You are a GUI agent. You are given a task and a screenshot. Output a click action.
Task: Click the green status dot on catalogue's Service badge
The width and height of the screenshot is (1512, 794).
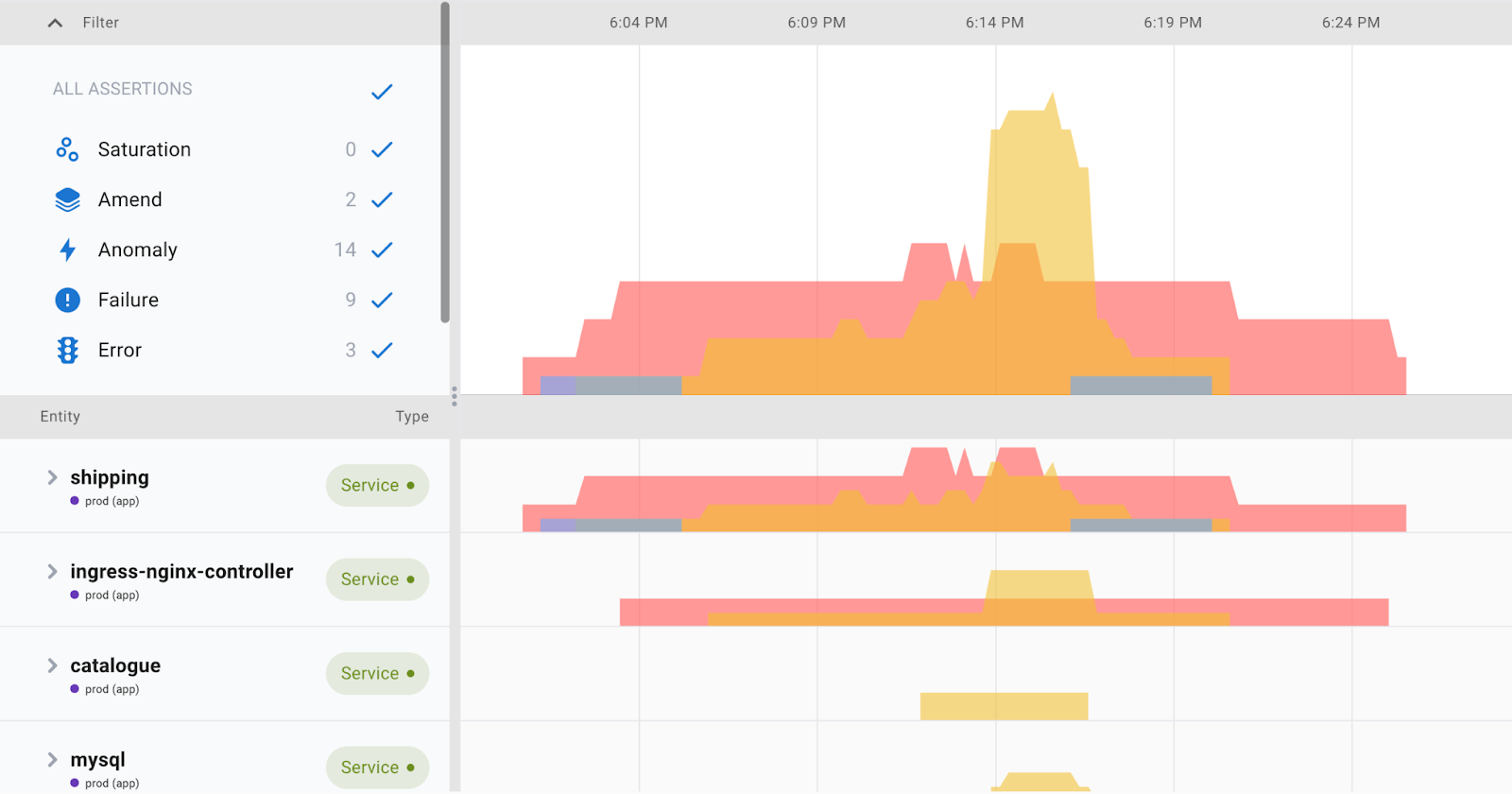410,673
